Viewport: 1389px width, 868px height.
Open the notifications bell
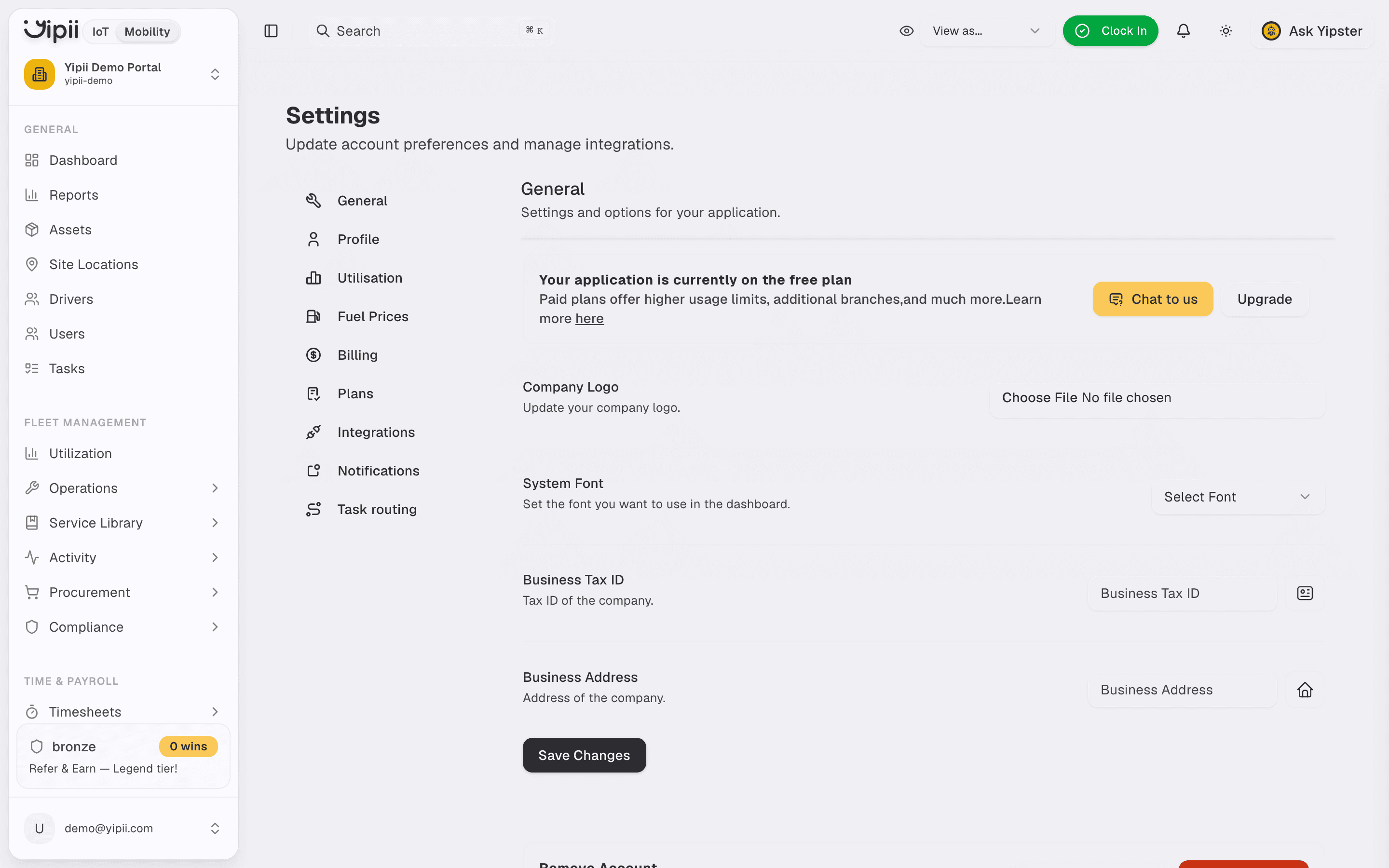(1184, 31)
